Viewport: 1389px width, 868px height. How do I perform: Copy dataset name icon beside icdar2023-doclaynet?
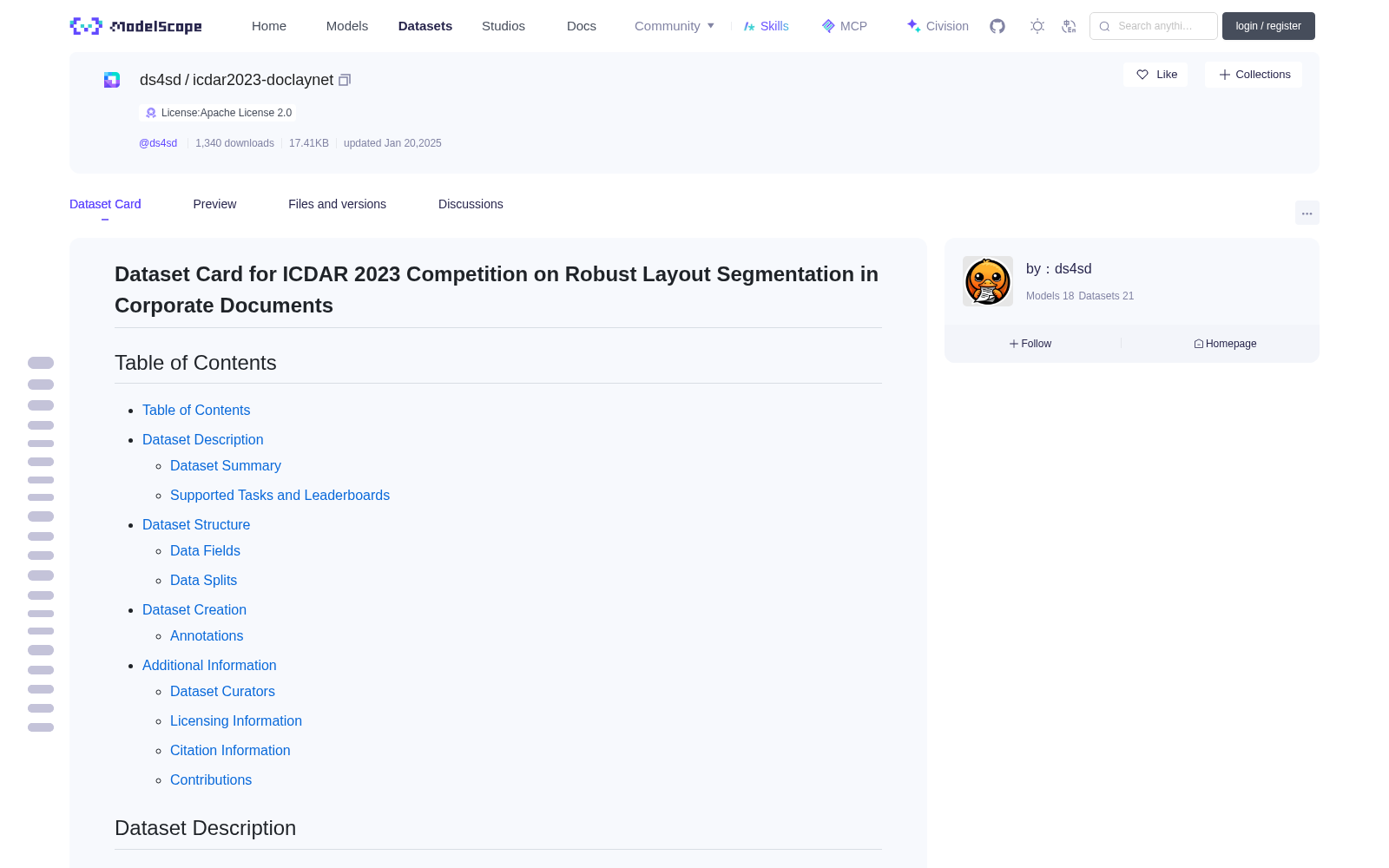345,80
